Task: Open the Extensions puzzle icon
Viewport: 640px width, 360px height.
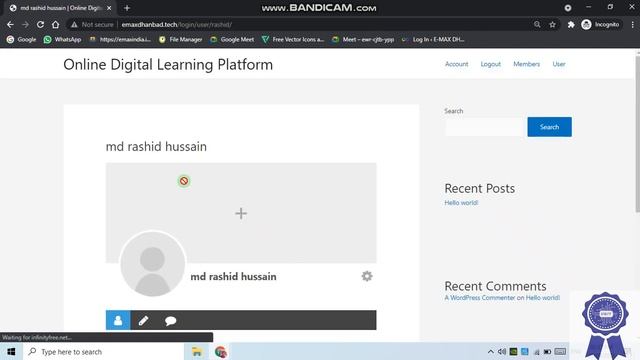Action: tap(571, 24)
